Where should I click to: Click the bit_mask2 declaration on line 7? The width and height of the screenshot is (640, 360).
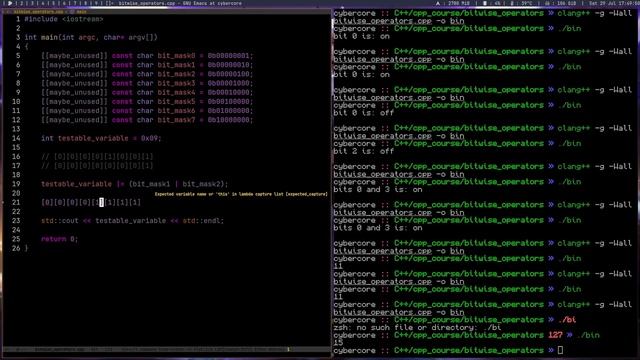coord(147,74)
